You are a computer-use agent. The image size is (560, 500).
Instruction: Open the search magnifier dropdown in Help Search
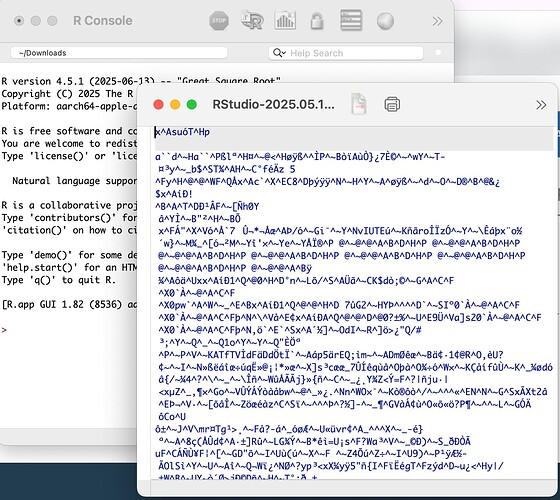[x=279, y=53]
